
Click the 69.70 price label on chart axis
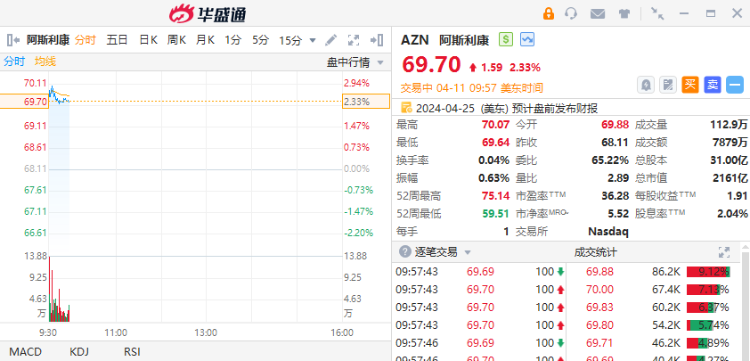coord(24,101)
